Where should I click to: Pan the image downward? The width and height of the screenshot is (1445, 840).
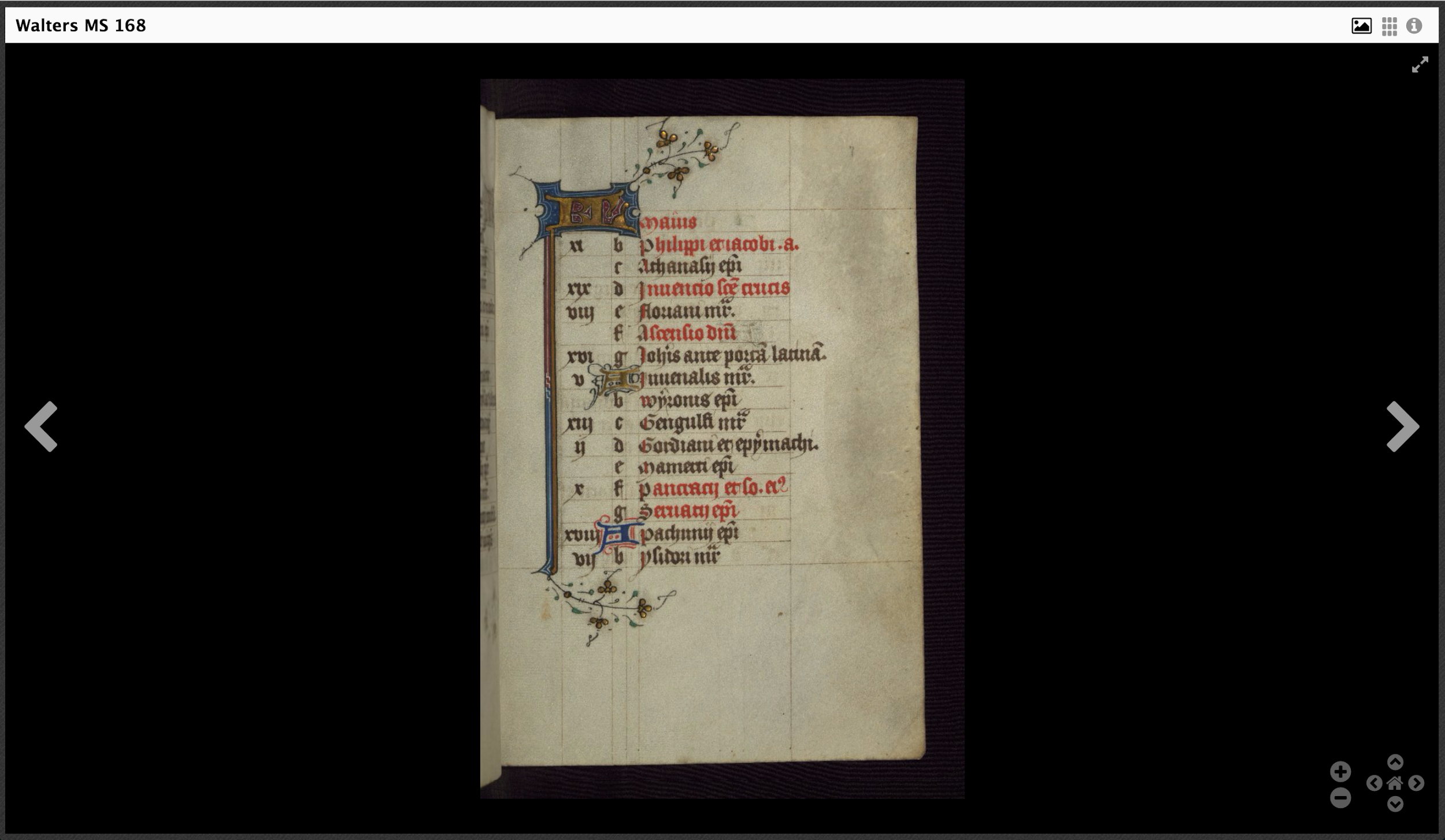[x=1395, y=804]
